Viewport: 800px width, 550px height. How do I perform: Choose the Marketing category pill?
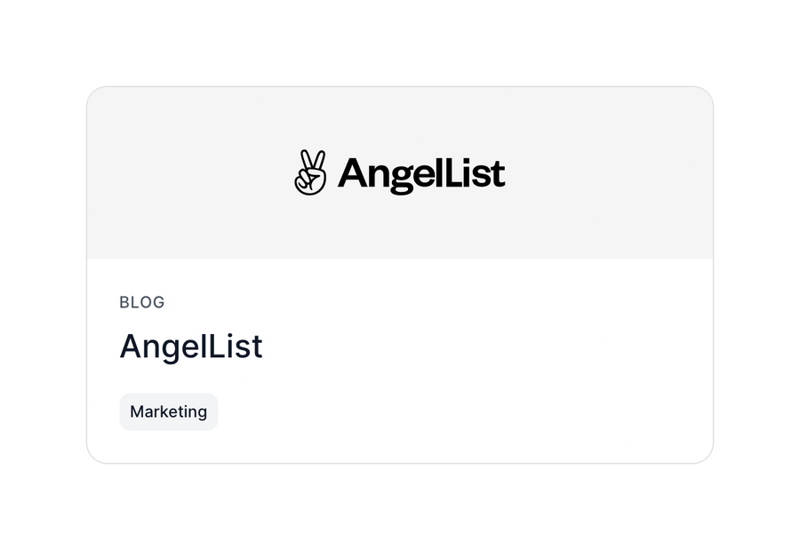(x=168, y=412)
